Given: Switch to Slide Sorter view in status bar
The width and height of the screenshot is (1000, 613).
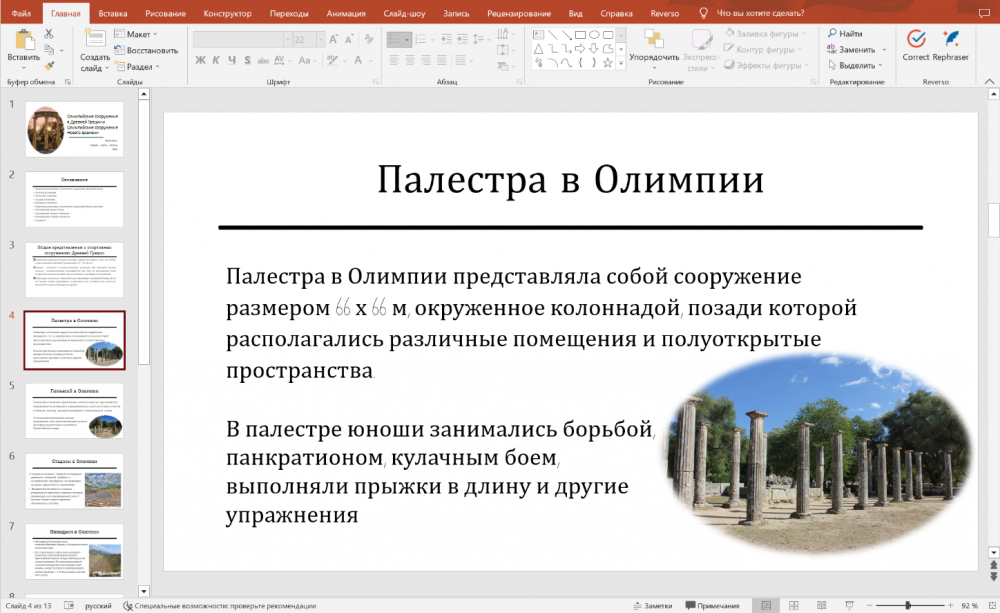Looking at the screenshot, I should click(x=792, y=606).
